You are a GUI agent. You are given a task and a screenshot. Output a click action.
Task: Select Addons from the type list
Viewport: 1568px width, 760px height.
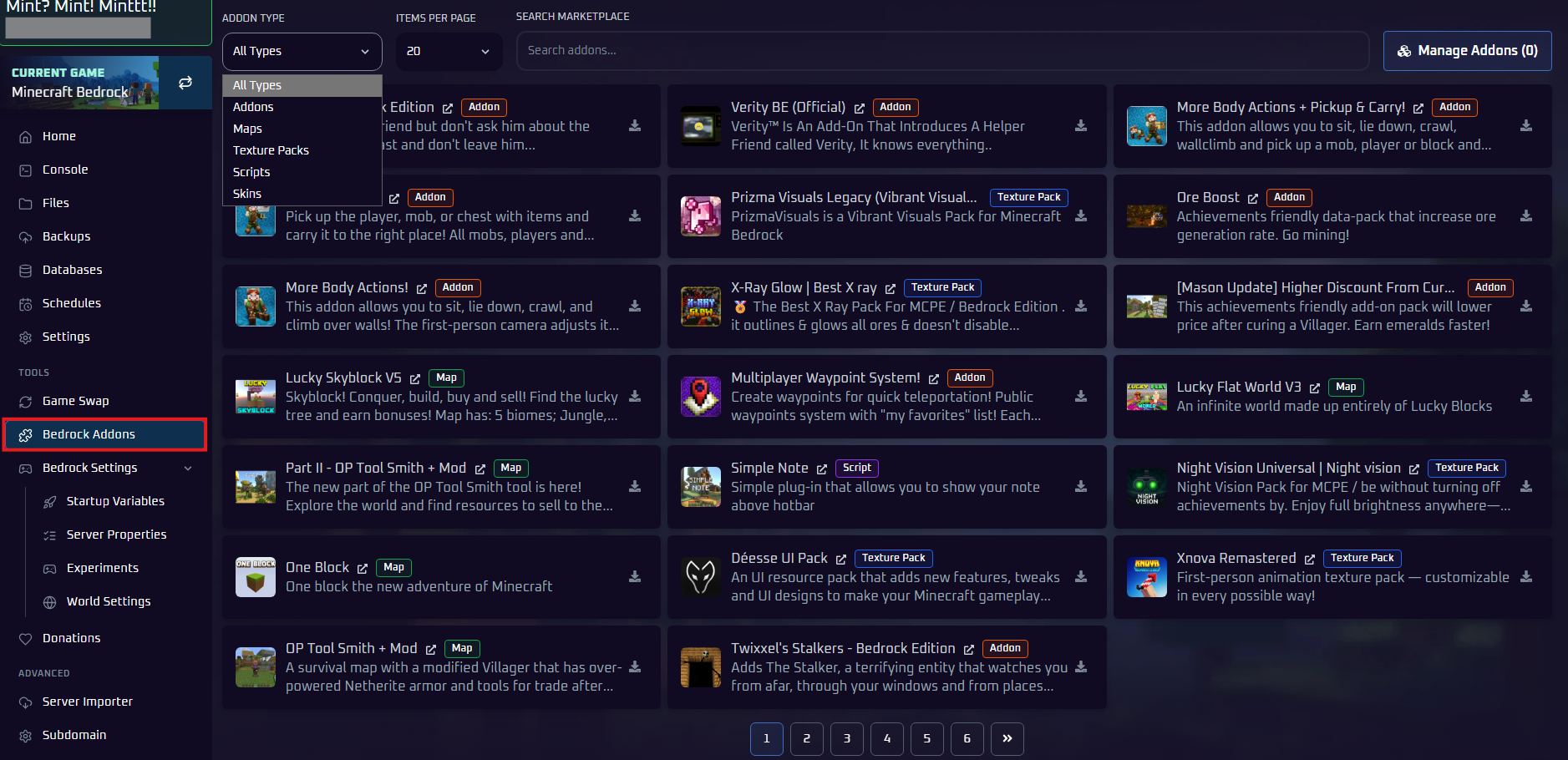click(x=302, y=107)
